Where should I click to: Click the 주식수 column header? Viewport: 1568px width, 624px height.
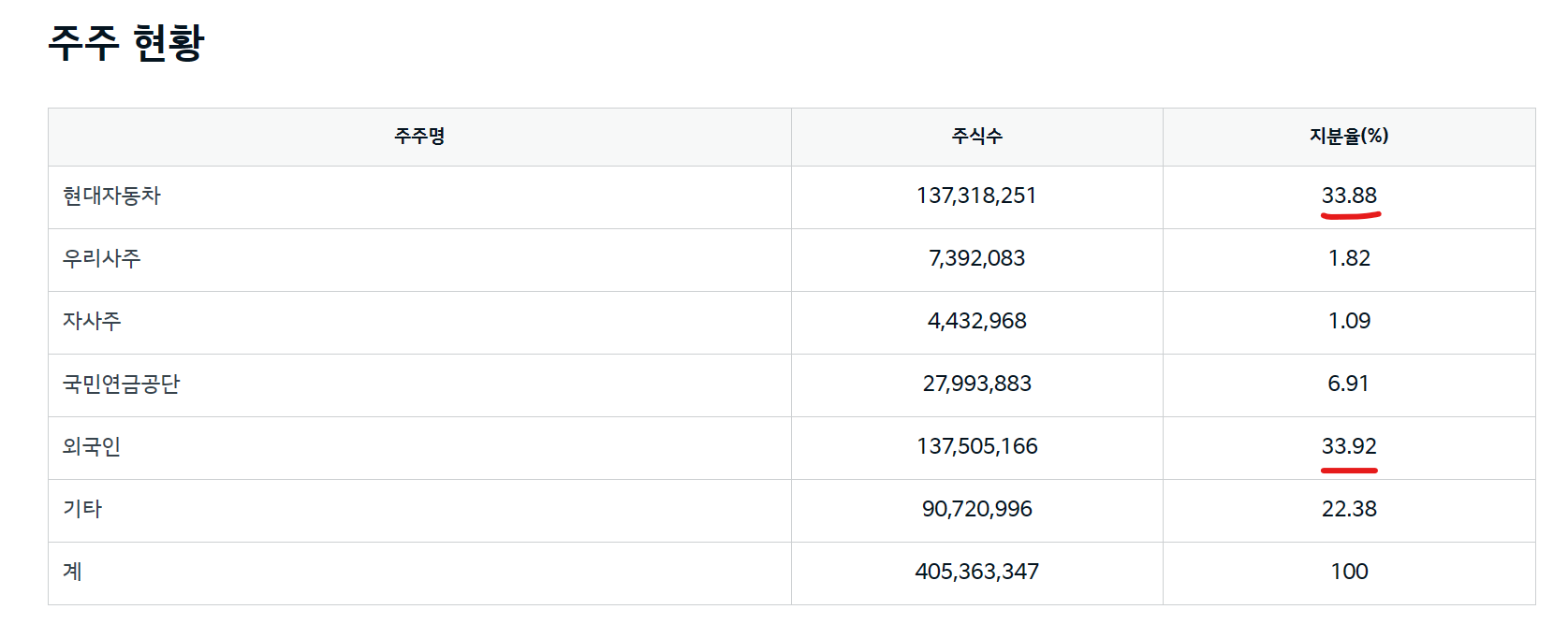click(976, 137)
